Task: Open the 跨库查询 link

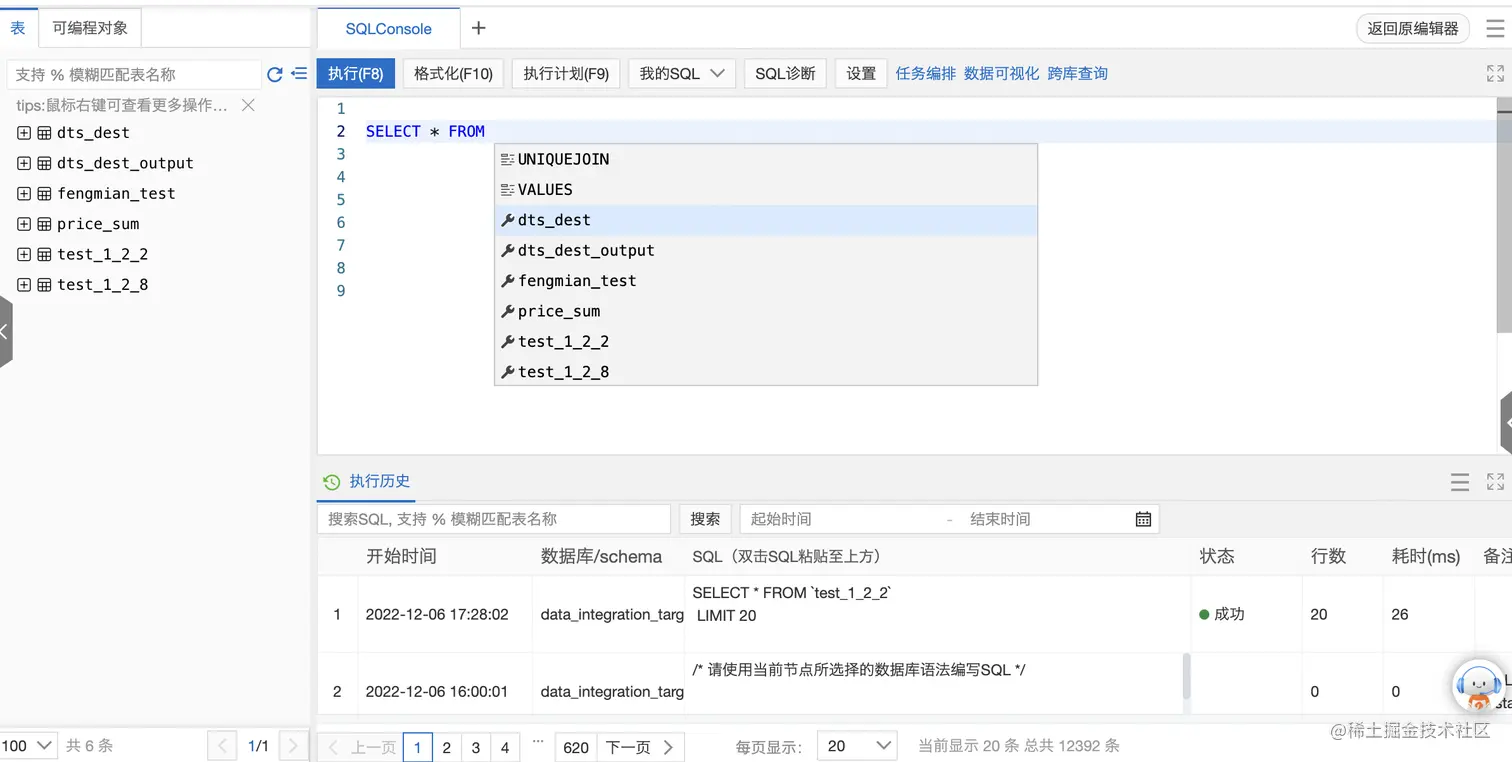Action: coord(1077,72)
